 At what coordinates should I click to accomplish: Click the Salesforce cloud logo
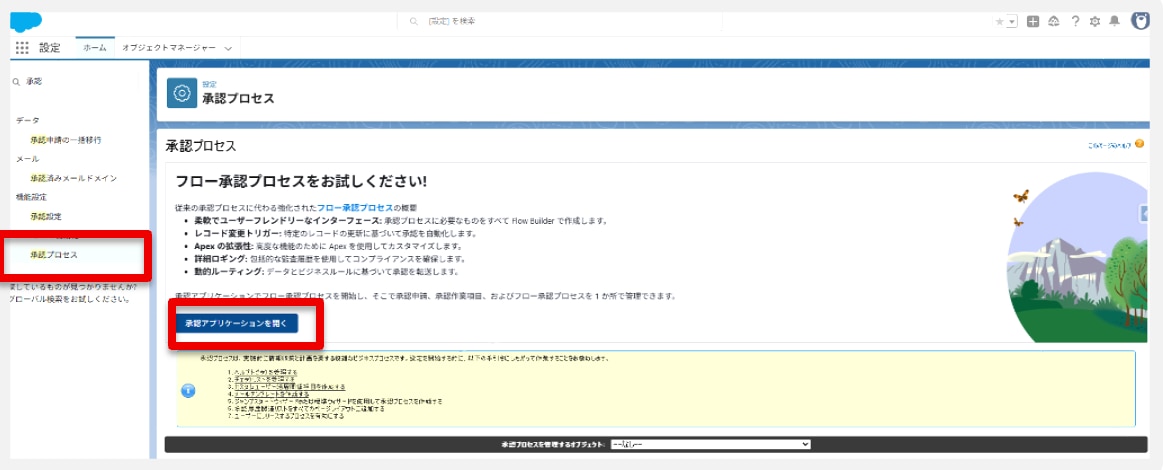(x=26, y=21)
